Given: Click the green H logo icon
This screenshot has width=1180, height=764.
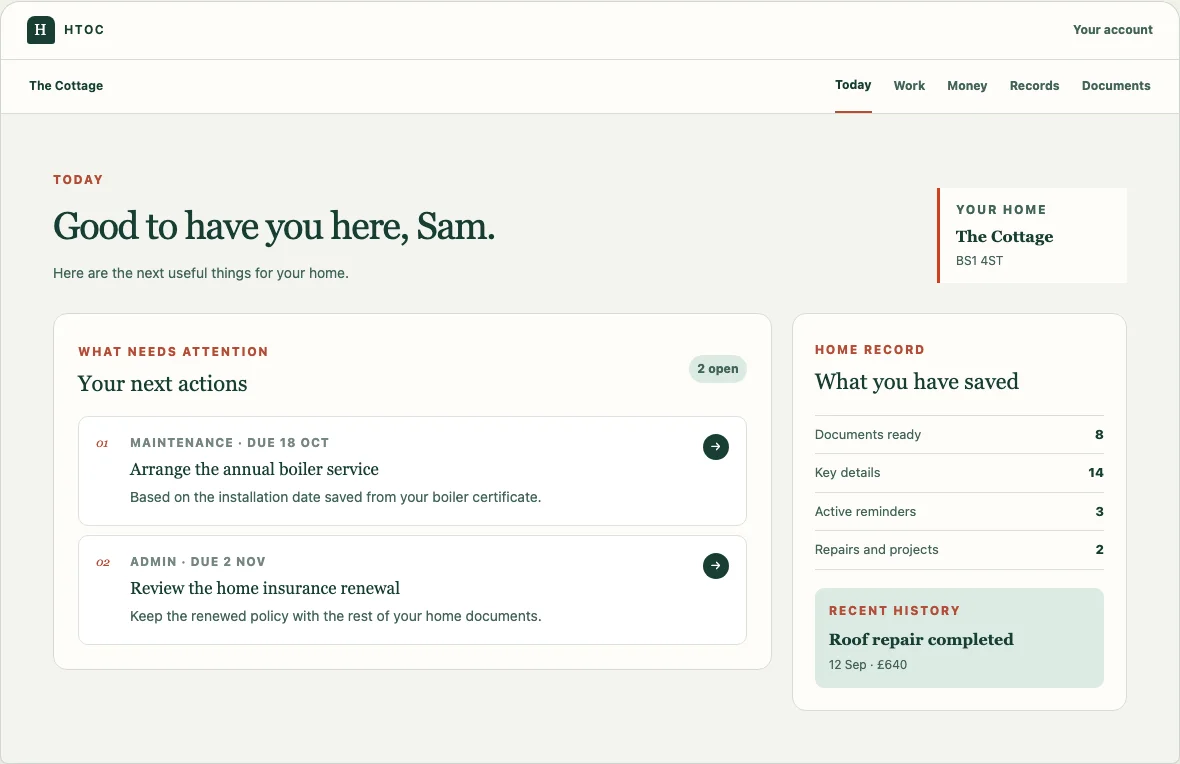Looking at the screenshot, I should [41, 30].
